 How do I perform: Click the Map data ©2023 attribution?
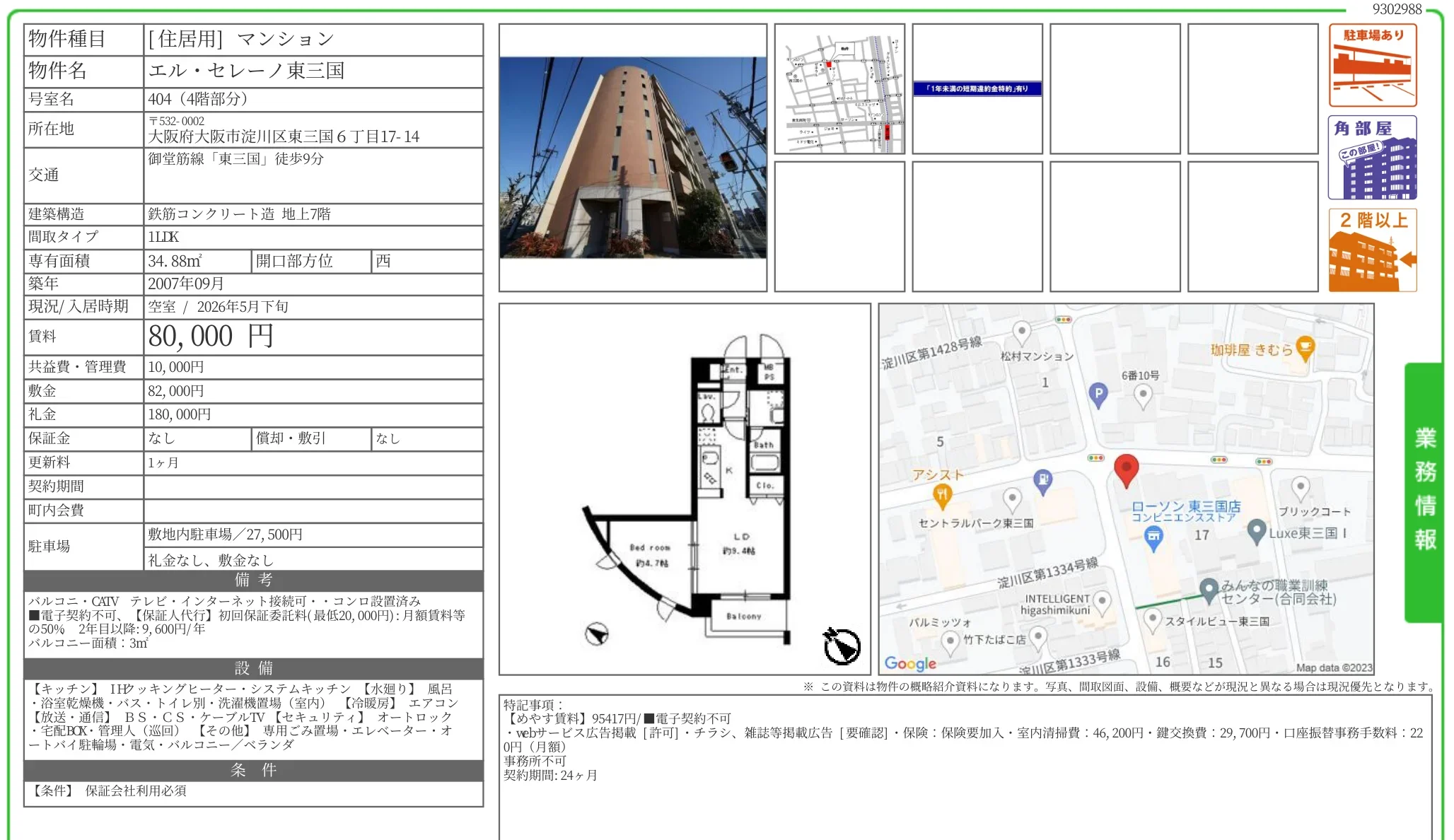point(1333,667)
